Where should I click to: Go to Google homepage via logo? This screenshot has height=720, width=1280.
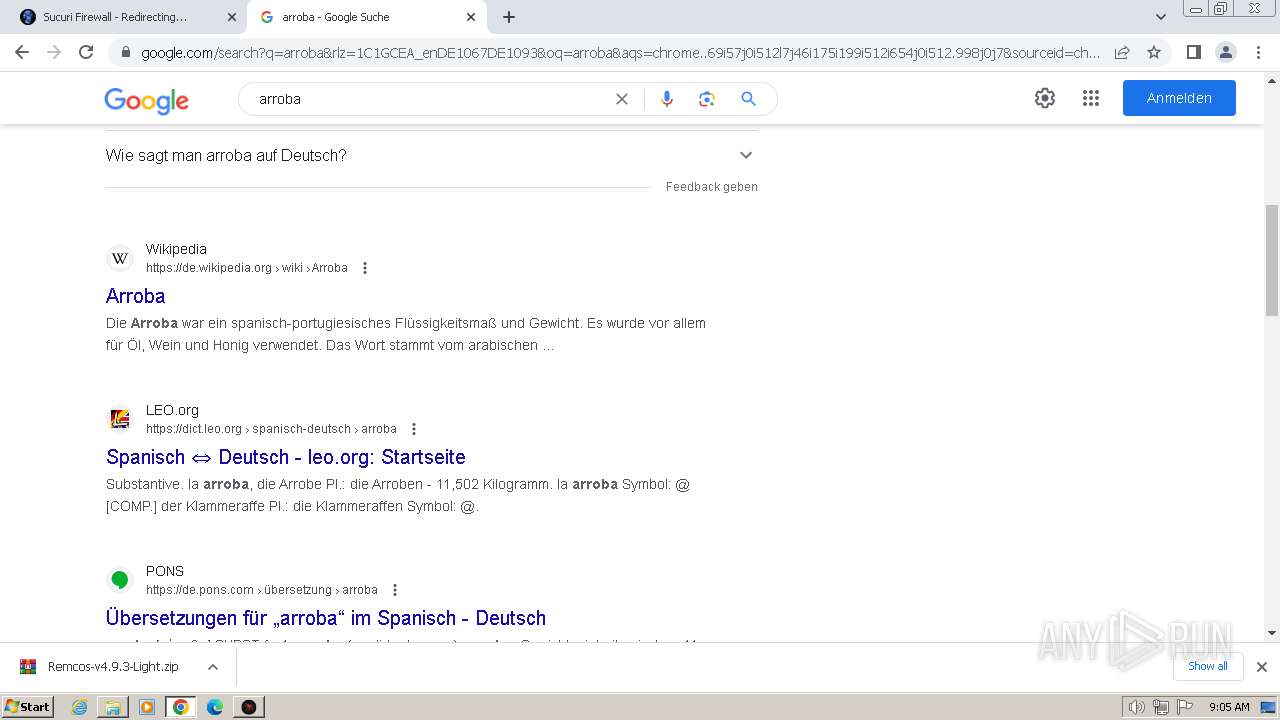[146, 100]
